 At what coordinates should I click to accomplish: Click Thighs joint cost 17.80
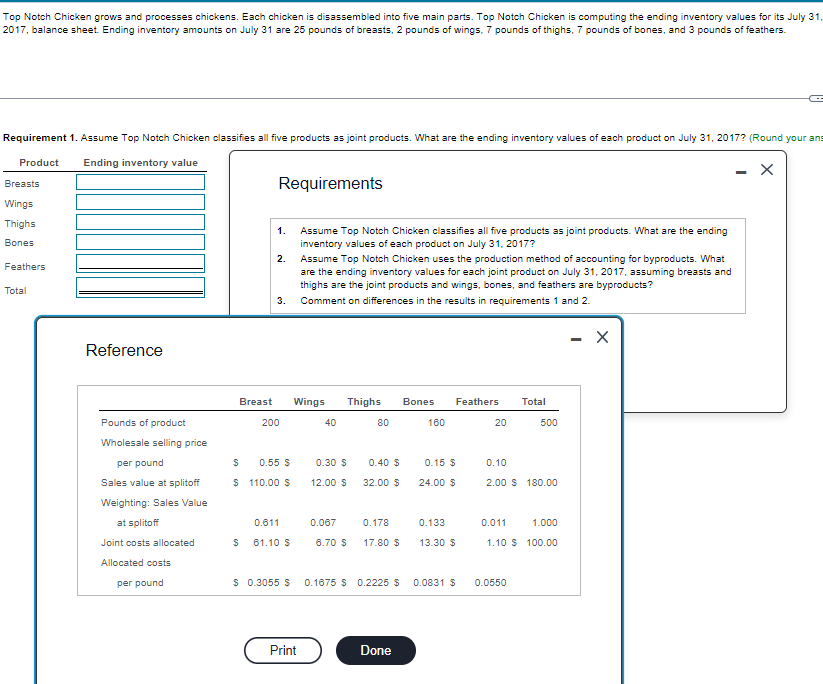pos(376,542)
